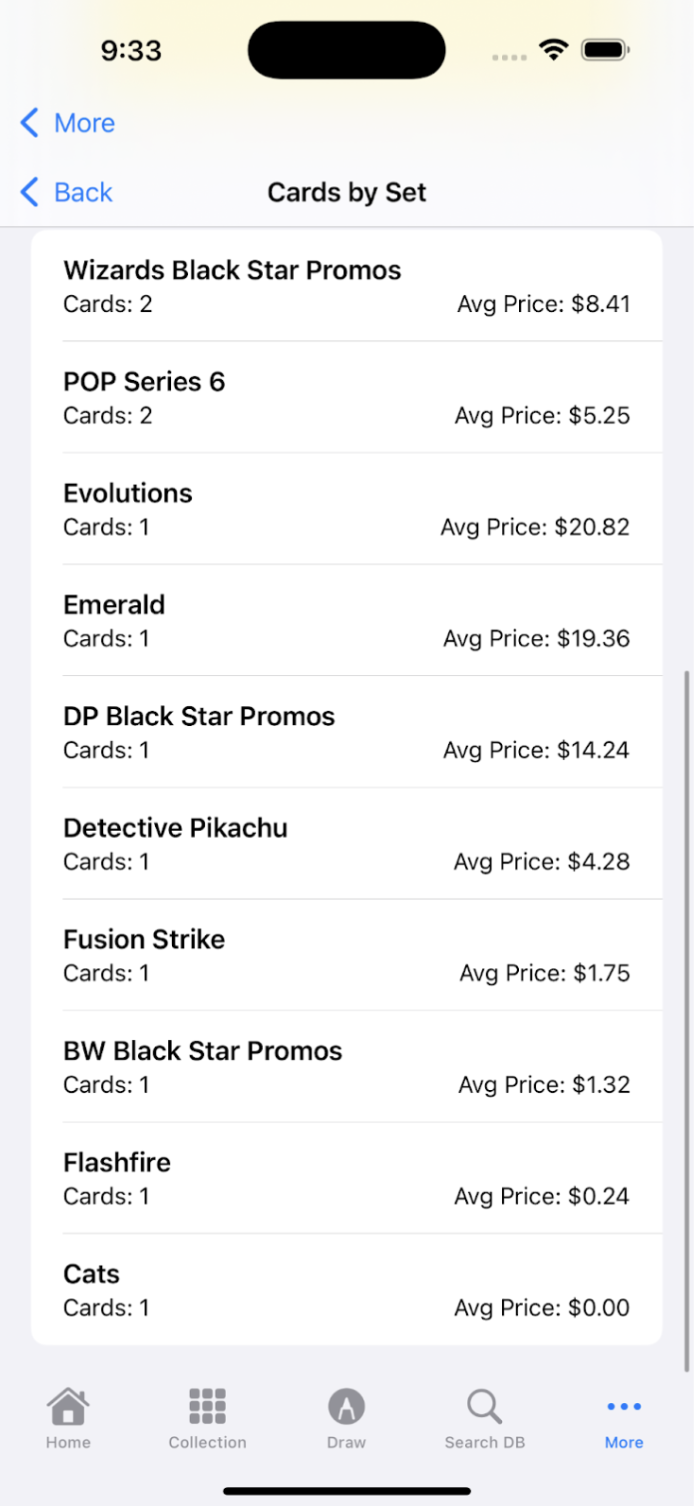
Task: Select the Fusion Strike set
Action: 346,955
